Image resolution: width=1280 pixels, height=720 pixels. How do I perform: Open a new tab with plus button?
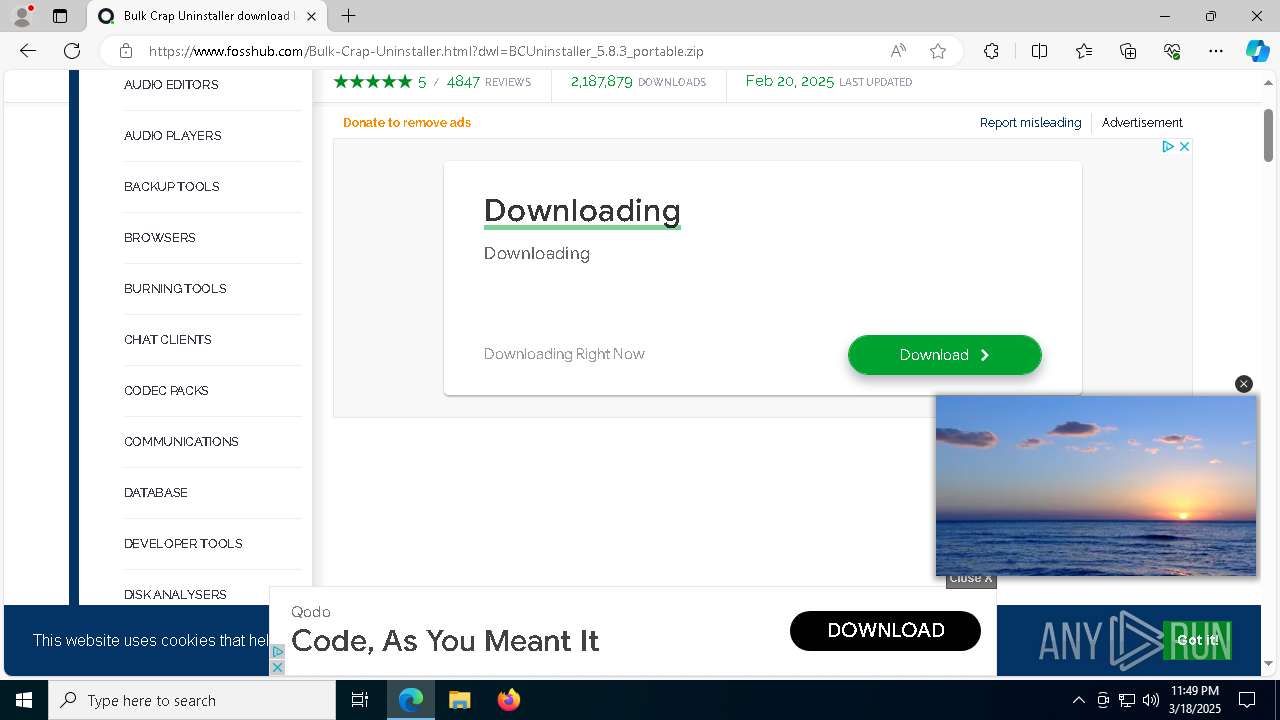[x=348, y=16]
